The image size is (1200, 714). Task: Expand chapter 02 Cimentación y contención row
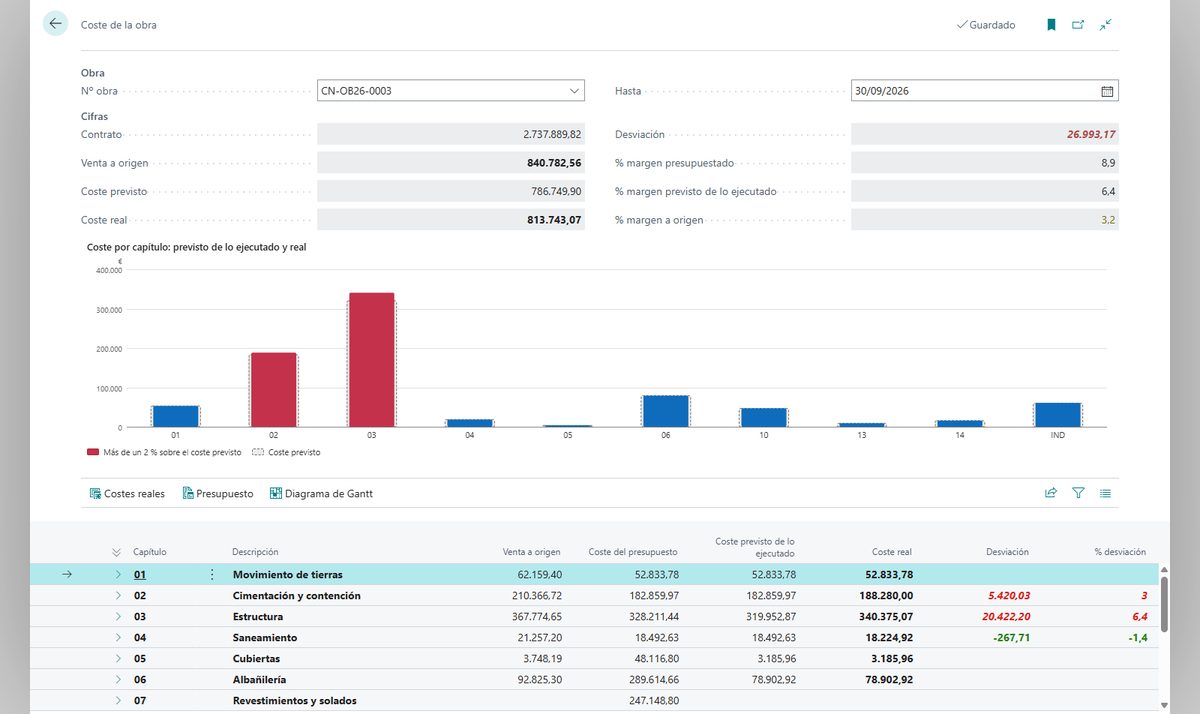tap(117, 596)
